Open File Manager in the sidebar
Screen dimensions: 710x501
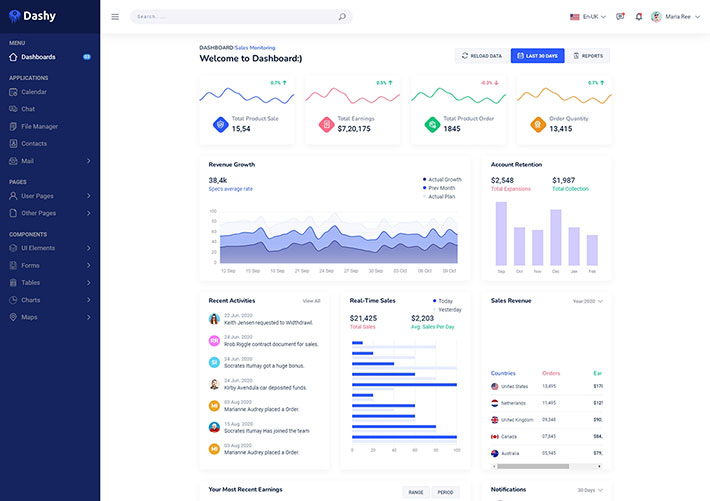(39, 126)
